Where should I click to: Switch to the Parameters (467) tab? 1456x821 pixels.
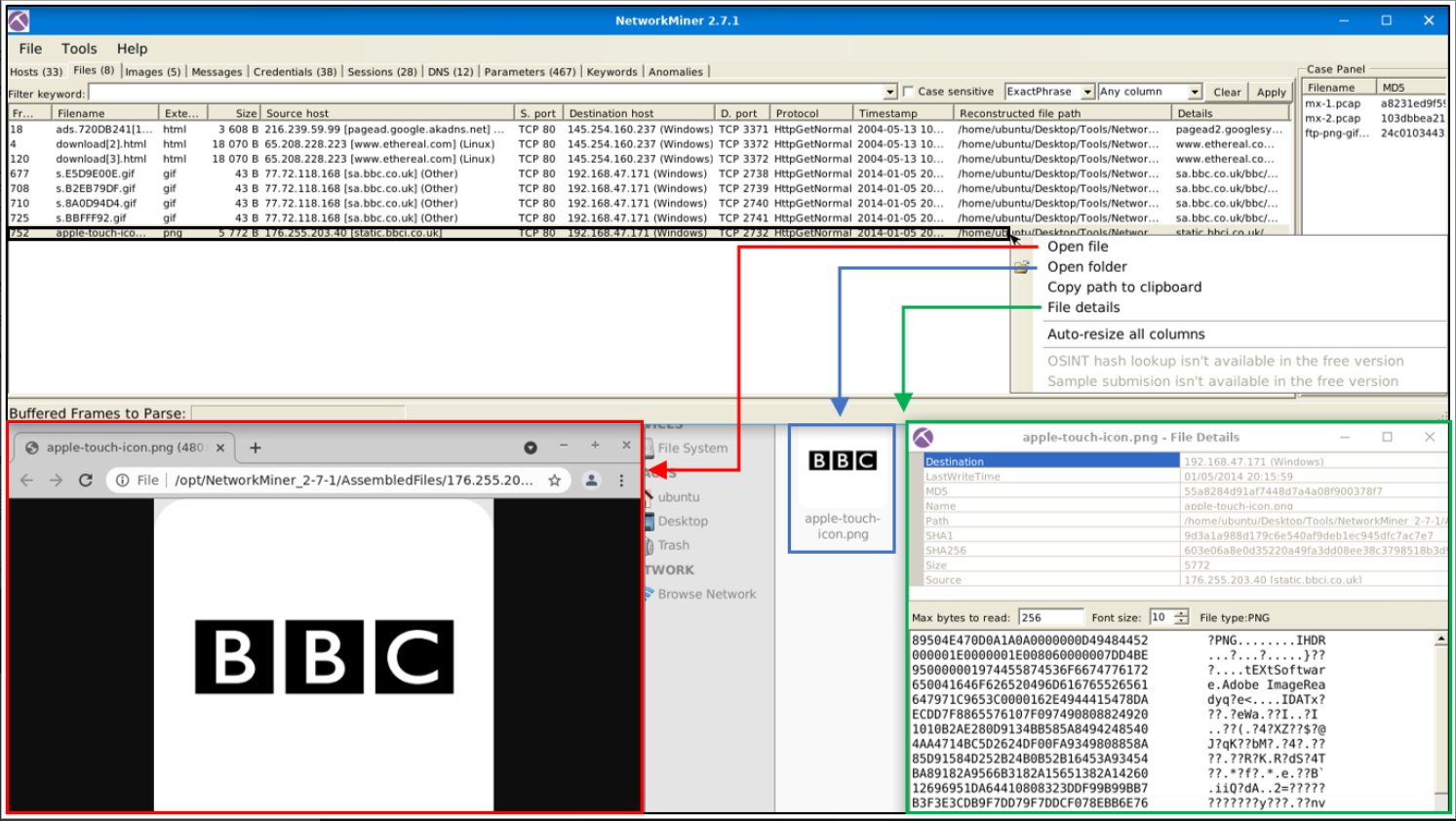(530, 72)
